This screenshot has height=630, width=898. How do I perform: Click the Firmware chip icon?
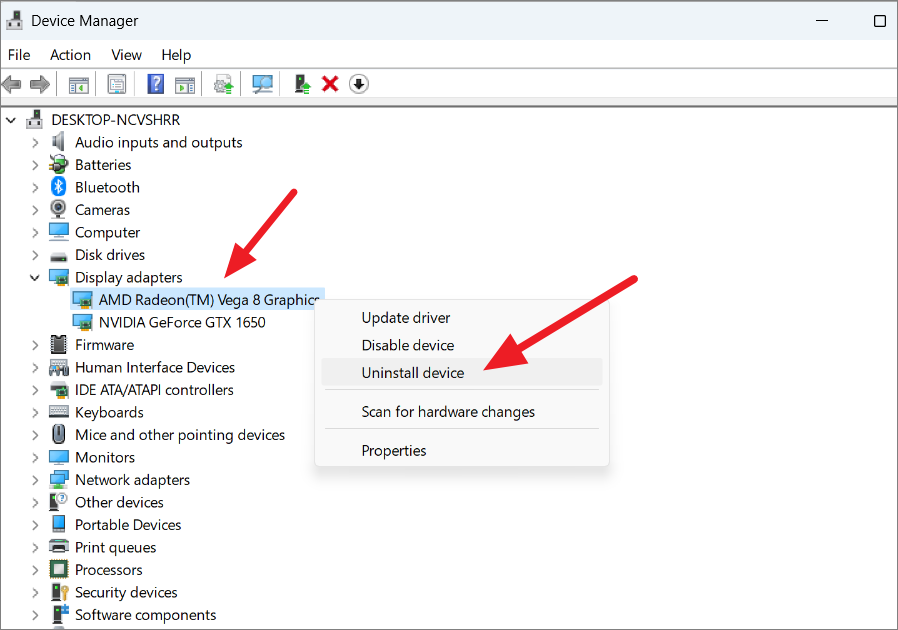(58, 344)
